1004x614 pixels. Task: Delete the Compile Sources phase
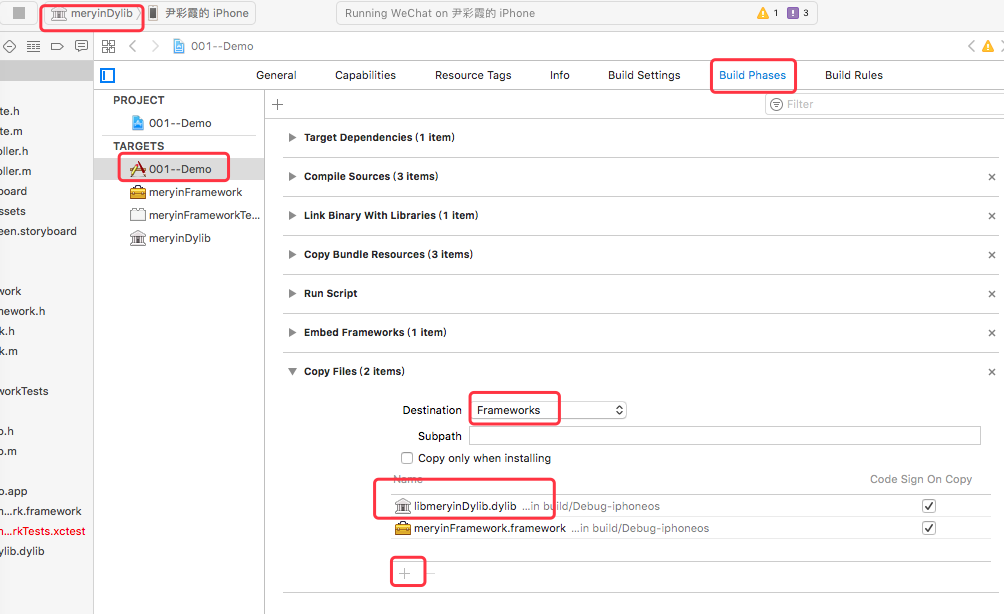992,177
